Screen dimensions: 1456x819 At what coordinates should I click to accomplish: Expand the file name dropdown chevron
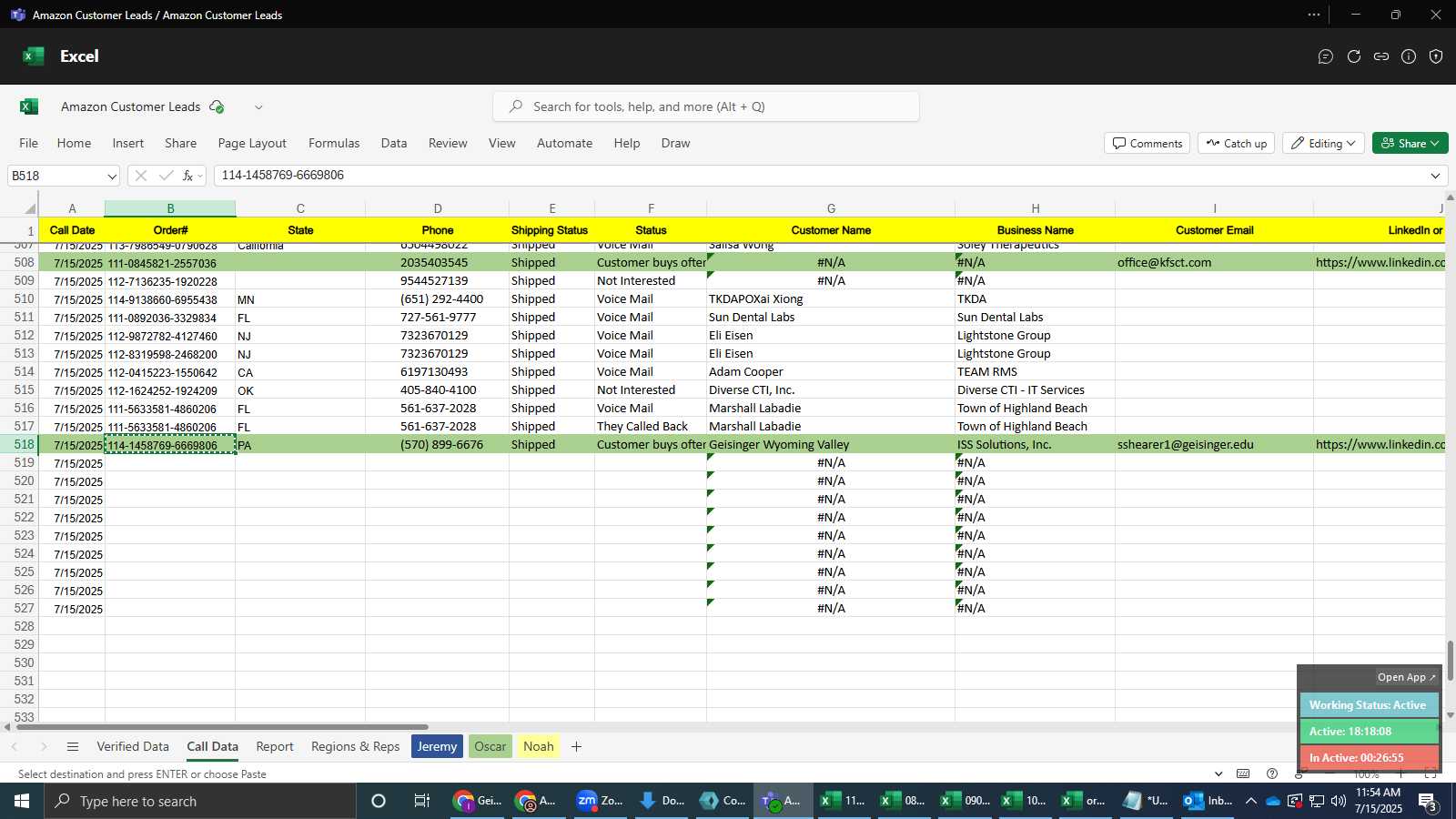(x=258, y=107)
